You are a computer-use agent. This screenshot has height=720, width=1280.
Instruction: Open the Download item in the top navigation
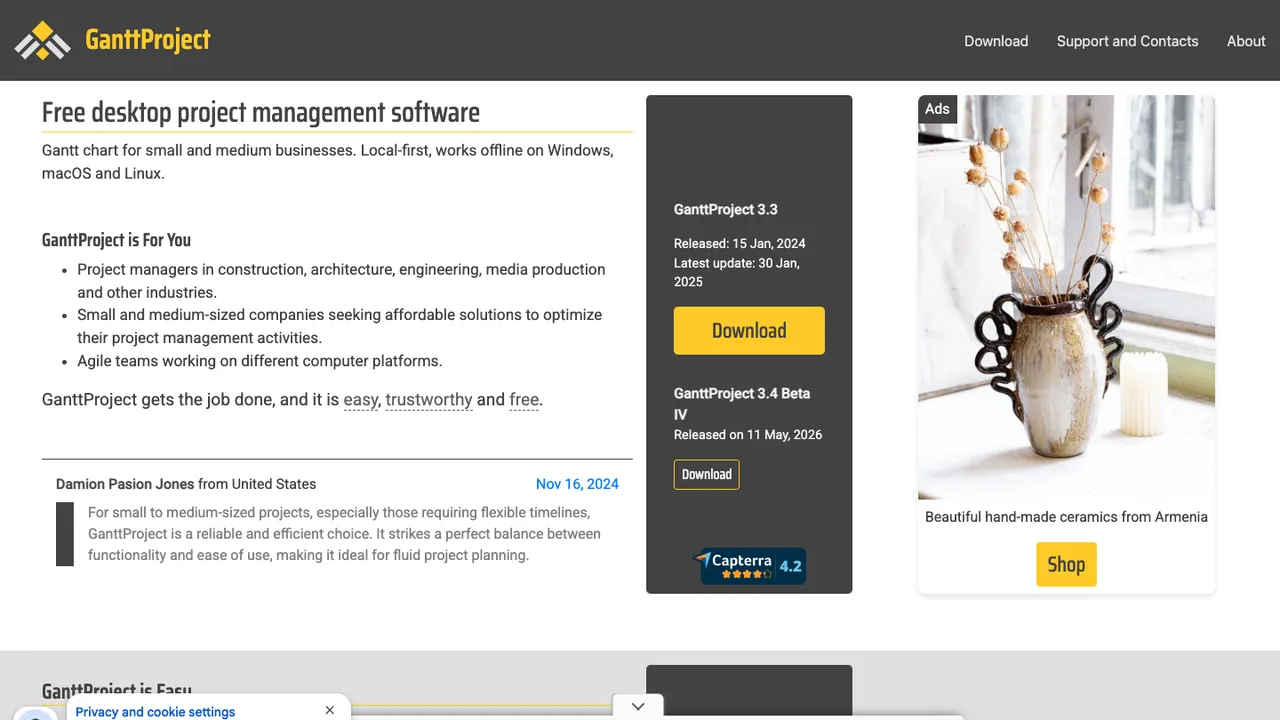996,41
